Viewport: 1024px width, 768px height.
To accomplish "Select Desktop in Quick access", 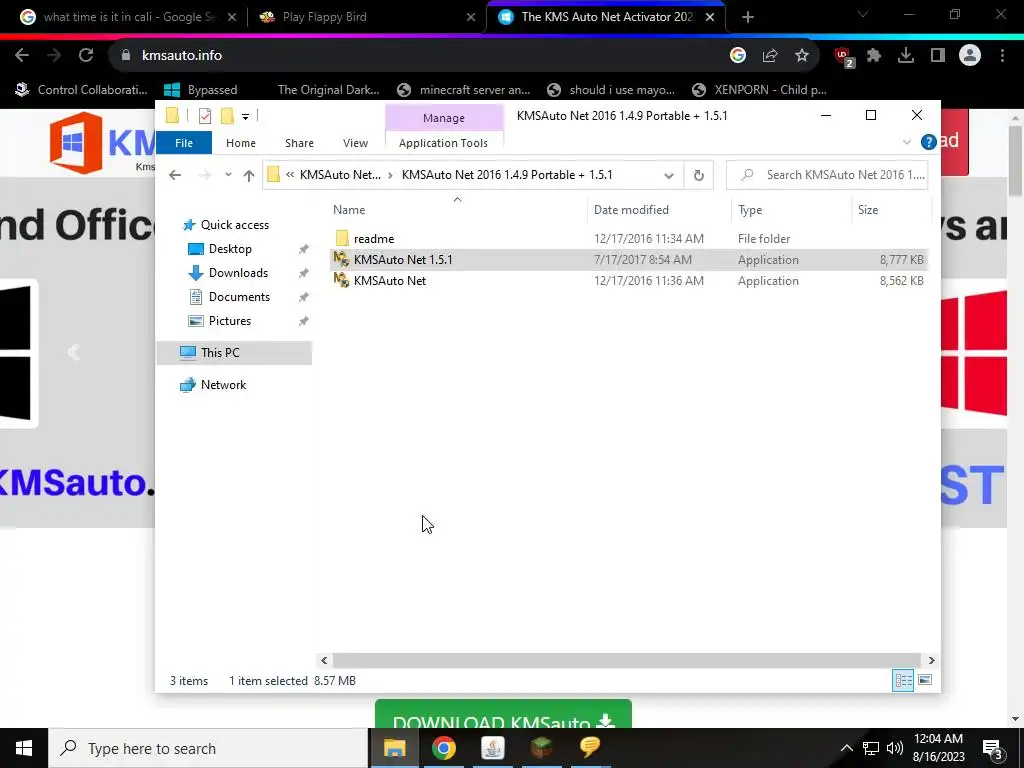I will (230, 249).
